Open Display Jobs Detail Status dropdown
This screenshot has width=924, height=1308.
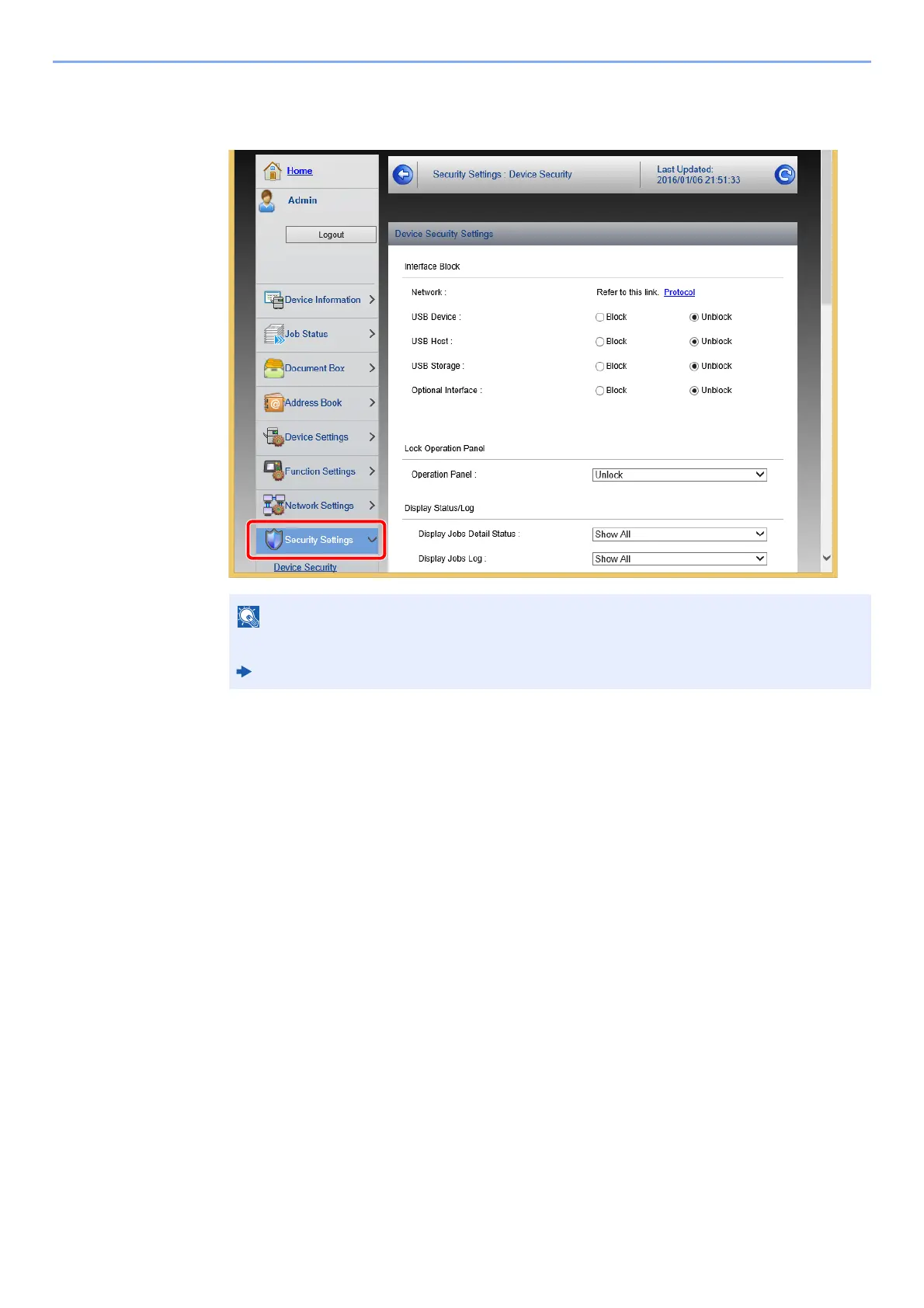(679, 534)
